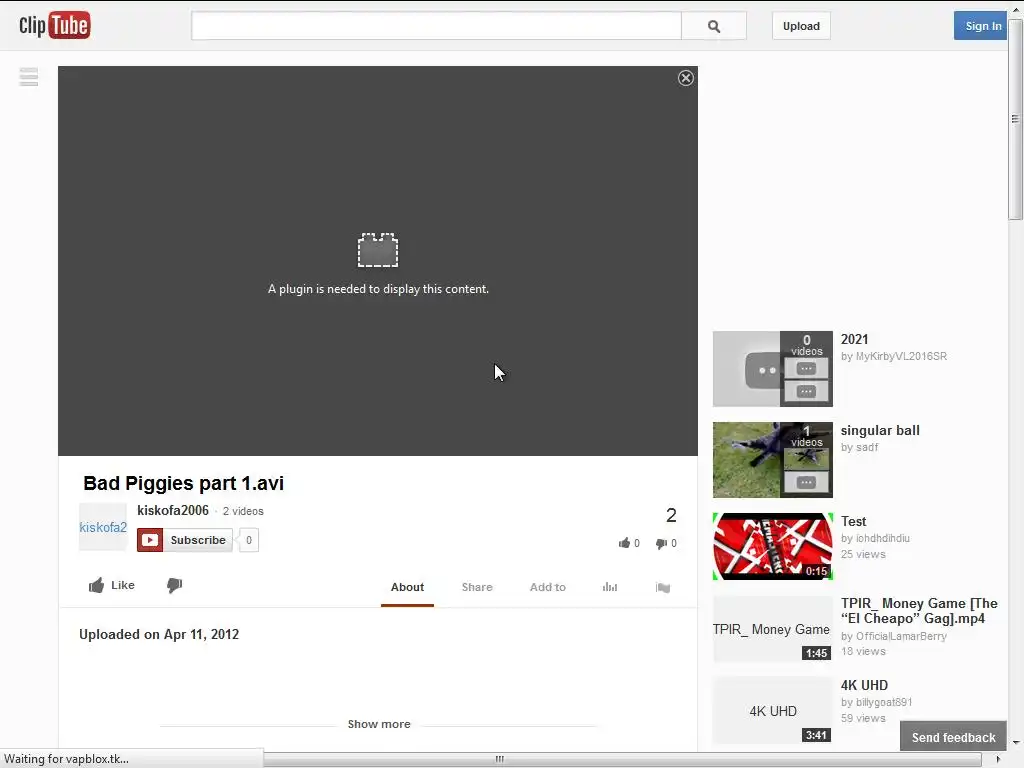Click the thumbs-up count icon near views
The height and width of the screenshot is (768, 1024).
[624, 543]
